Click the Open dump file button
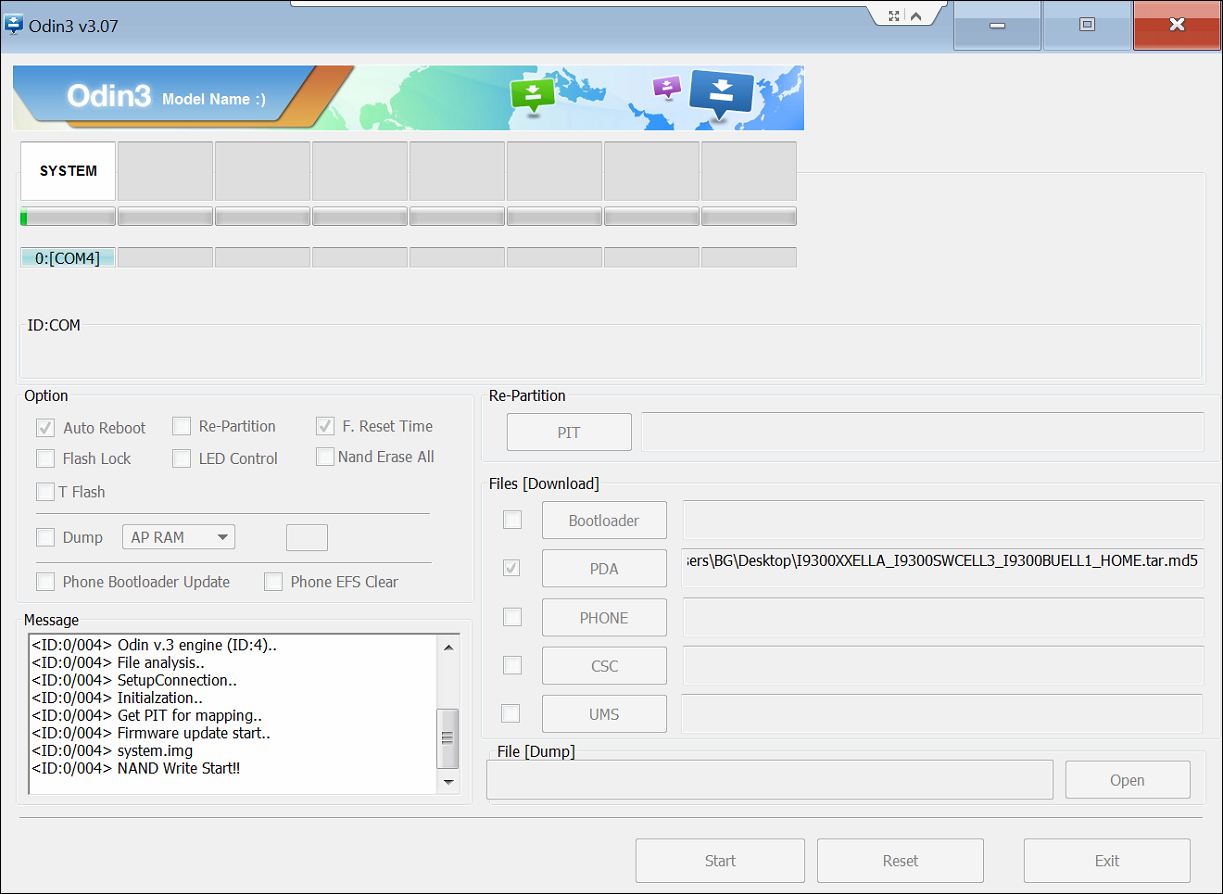1223x894 pixels. click(1128, 780)
